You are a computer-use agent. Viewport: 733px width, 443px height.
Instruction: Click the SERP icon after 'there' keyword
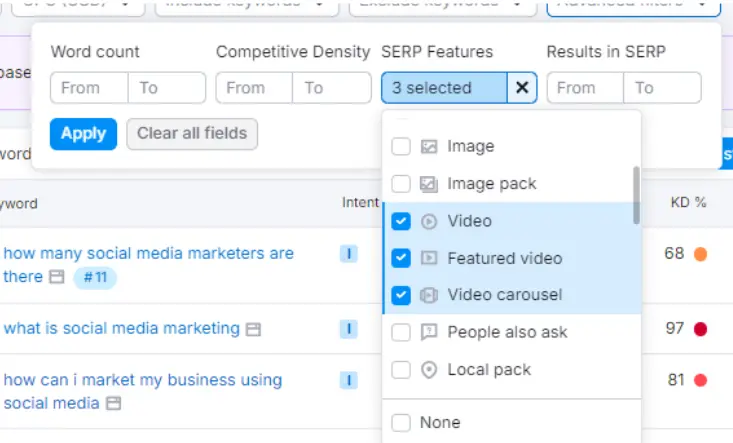pos(57,277)
